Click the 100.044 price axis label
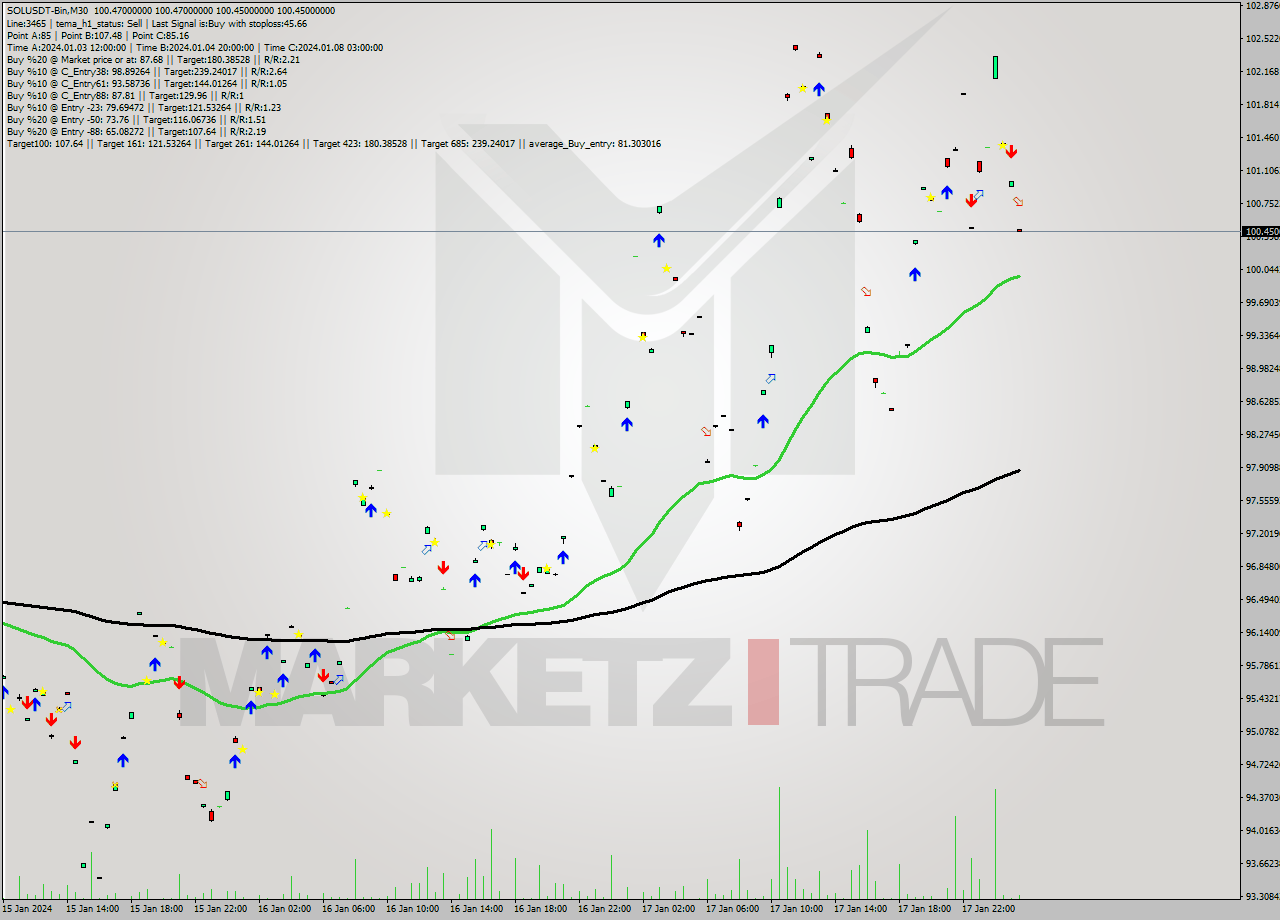 point(1262,269)
